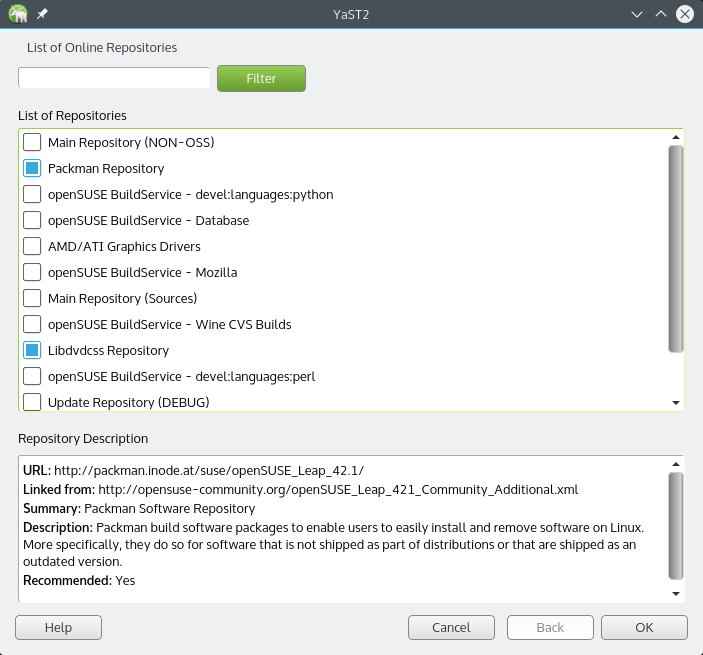Click 'Linked from' opensuse-community.org URL
The width and height of the screenshot is (703, 655).
click(338, 489)
